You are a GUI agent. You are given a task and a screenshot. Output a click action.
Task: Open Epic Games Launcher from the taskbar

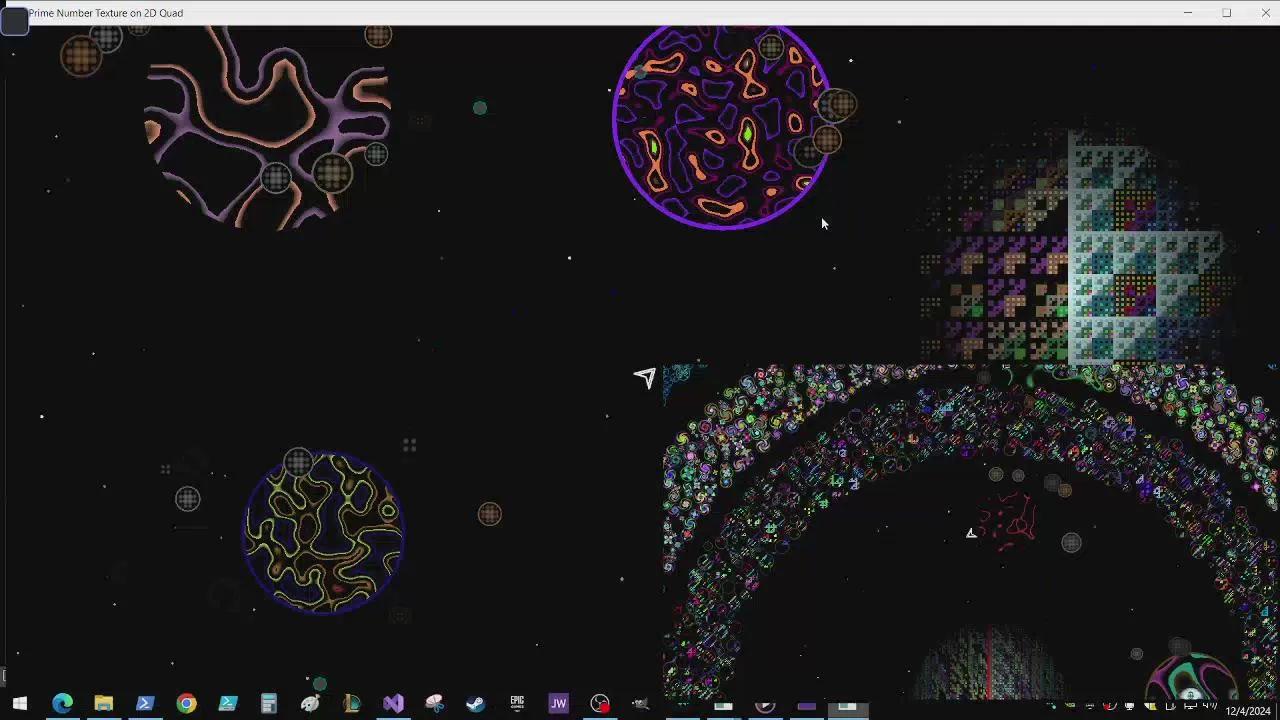coord(517,703)
